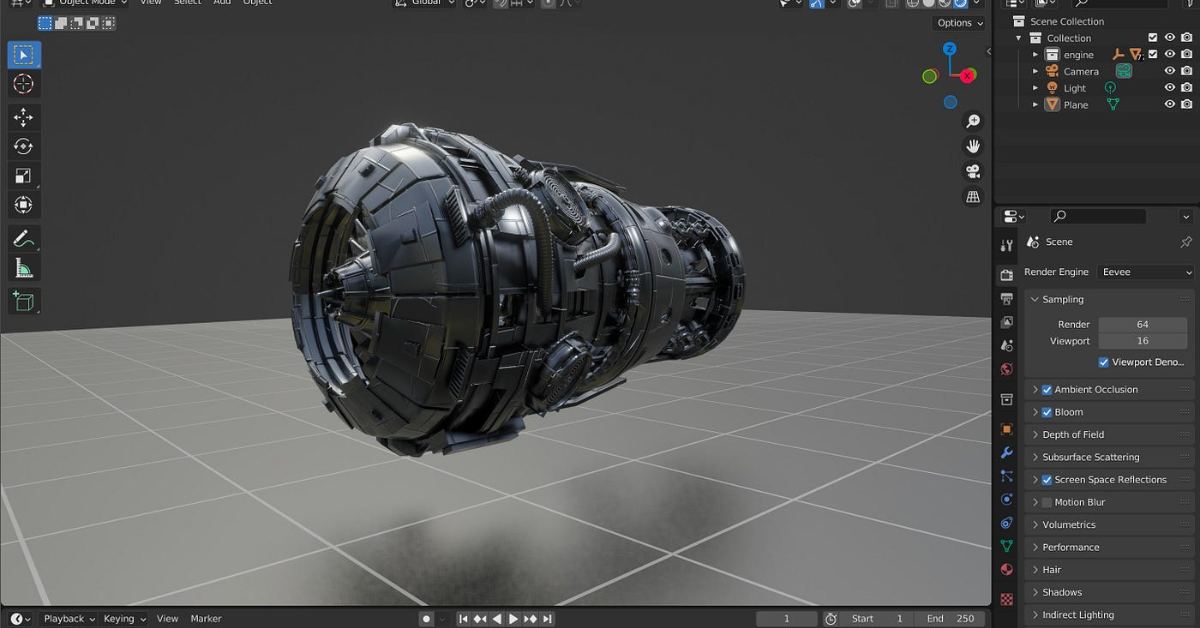Adjust the Render samples value
Image resolution: width=1200 pixels, height=628 pixels.
[1142, 323]
